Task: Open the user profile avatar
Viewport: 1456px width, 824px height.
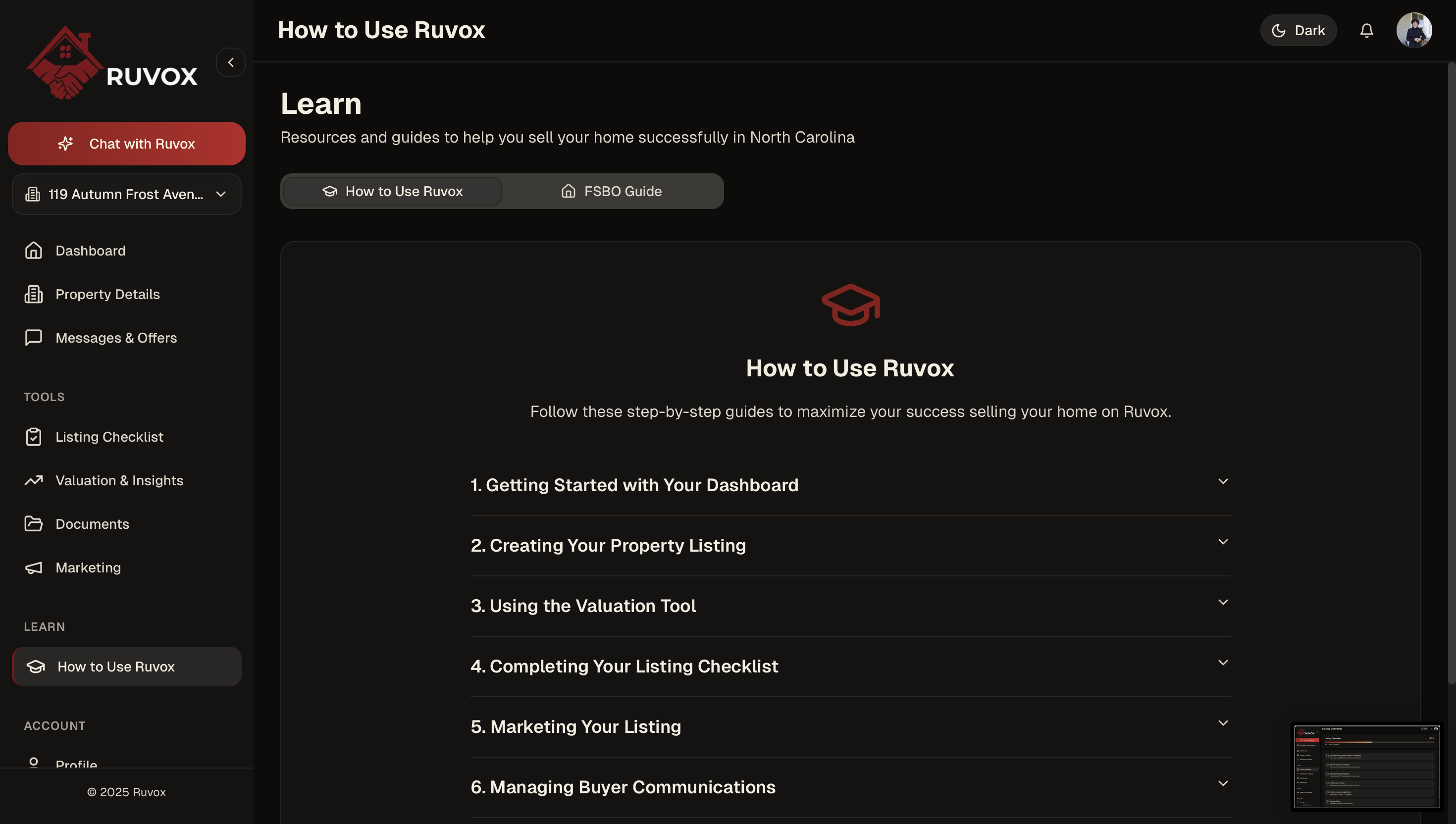Action: coord(1413,31)
